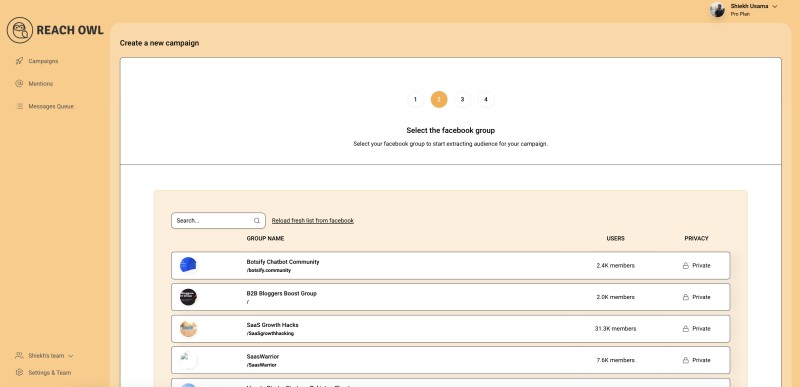The image size is (800, 387).
Task: Click Shiekh Usama account name
Action: point(749,6)
